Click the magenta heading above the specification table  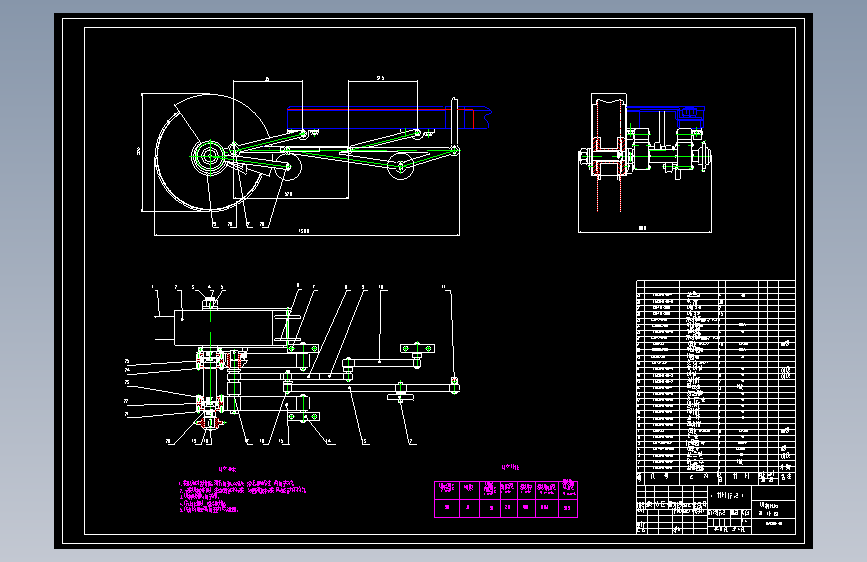(510, 467)
